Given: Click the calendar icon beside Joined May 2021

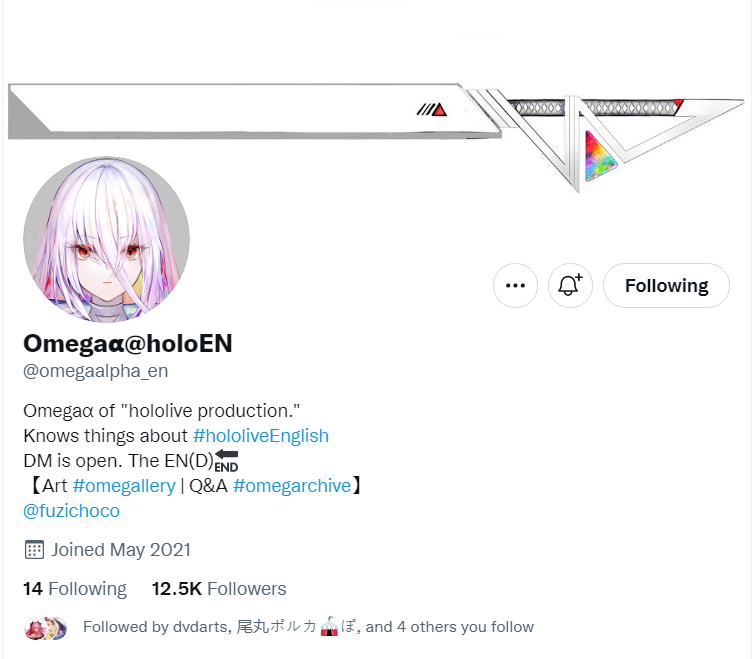Looking at the screenshot, I should tap(34, 550).
